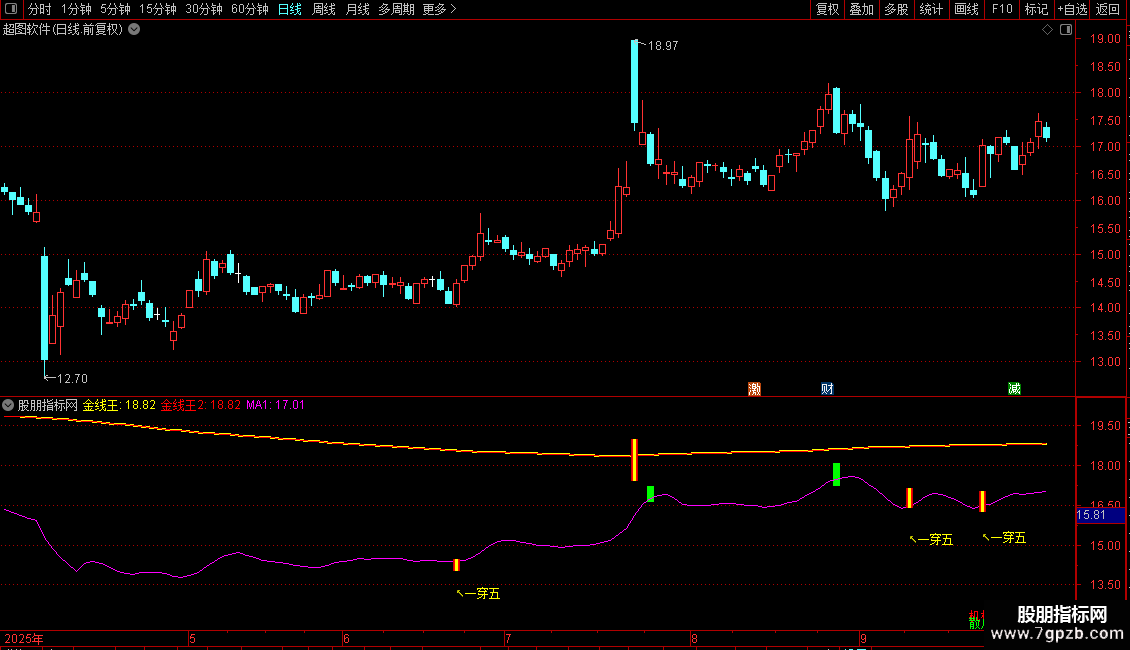Click the 2025年 date axis label
Screen dimensions: 1130x650
[24, 639]
